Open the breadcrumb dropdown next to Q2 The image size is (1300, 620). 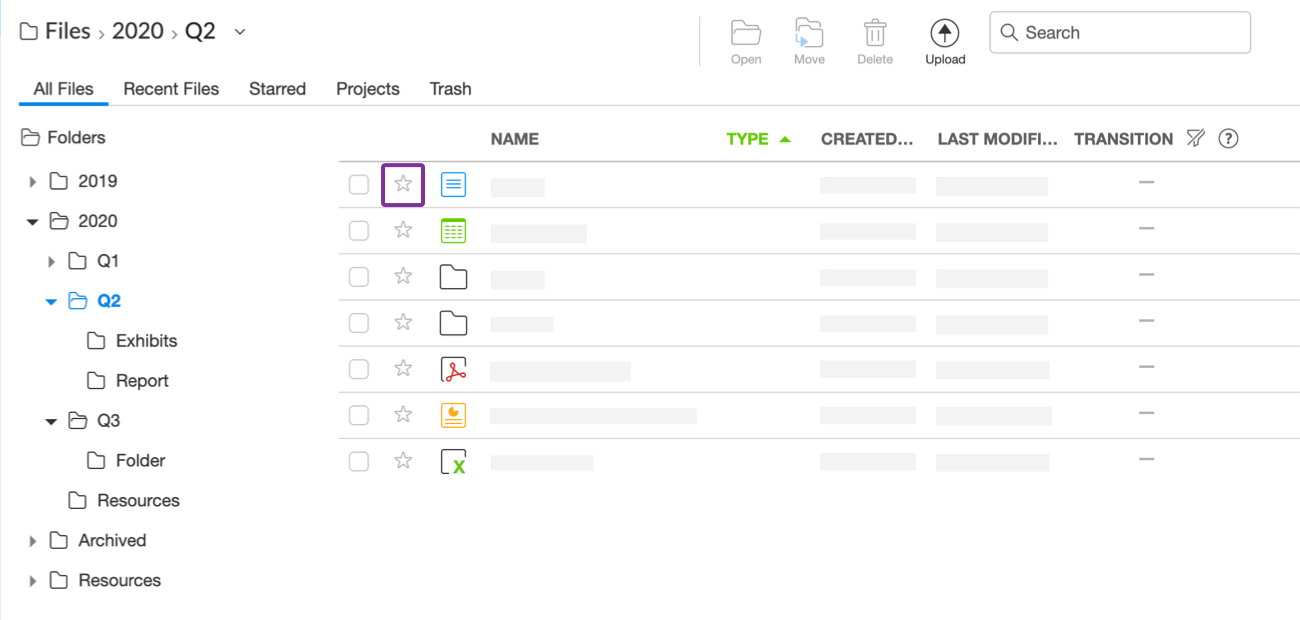(240, 32)
